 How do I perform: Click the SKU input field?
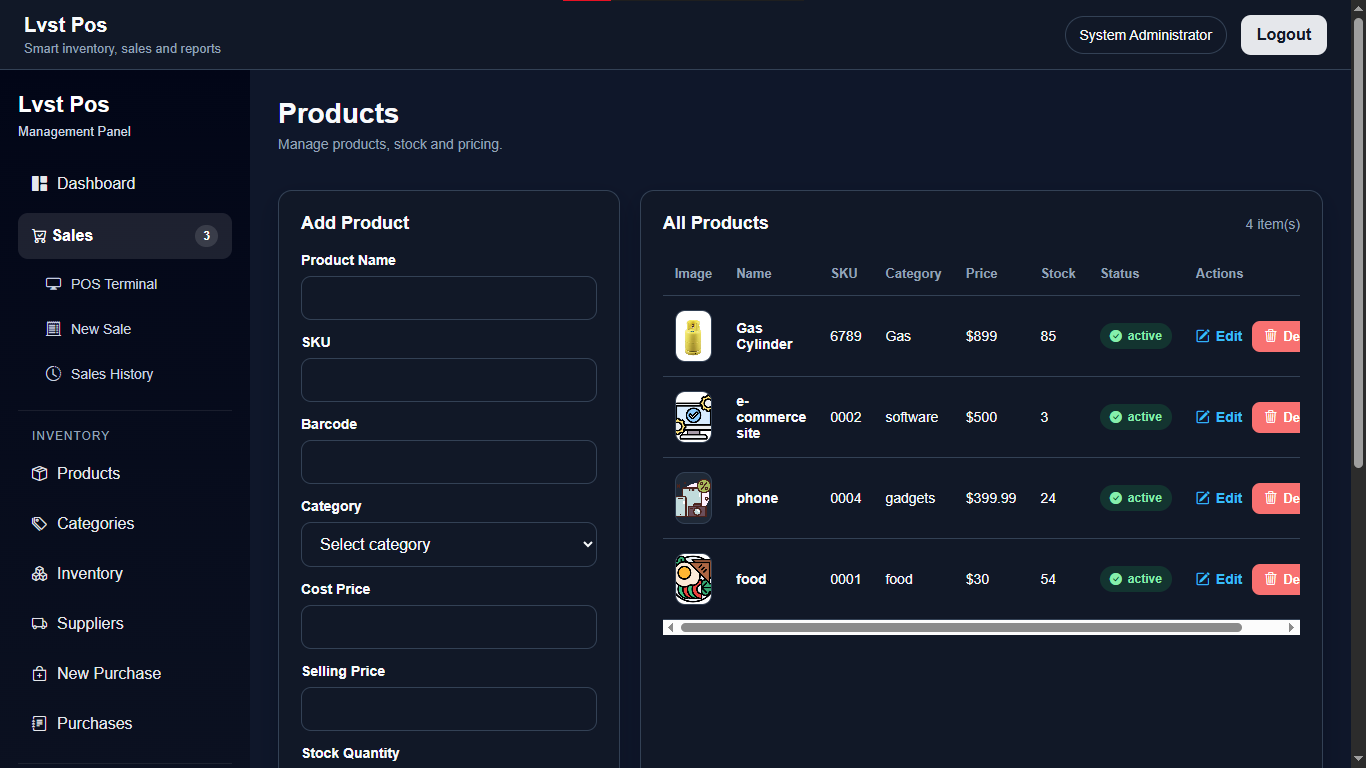[x=449, y=380]
